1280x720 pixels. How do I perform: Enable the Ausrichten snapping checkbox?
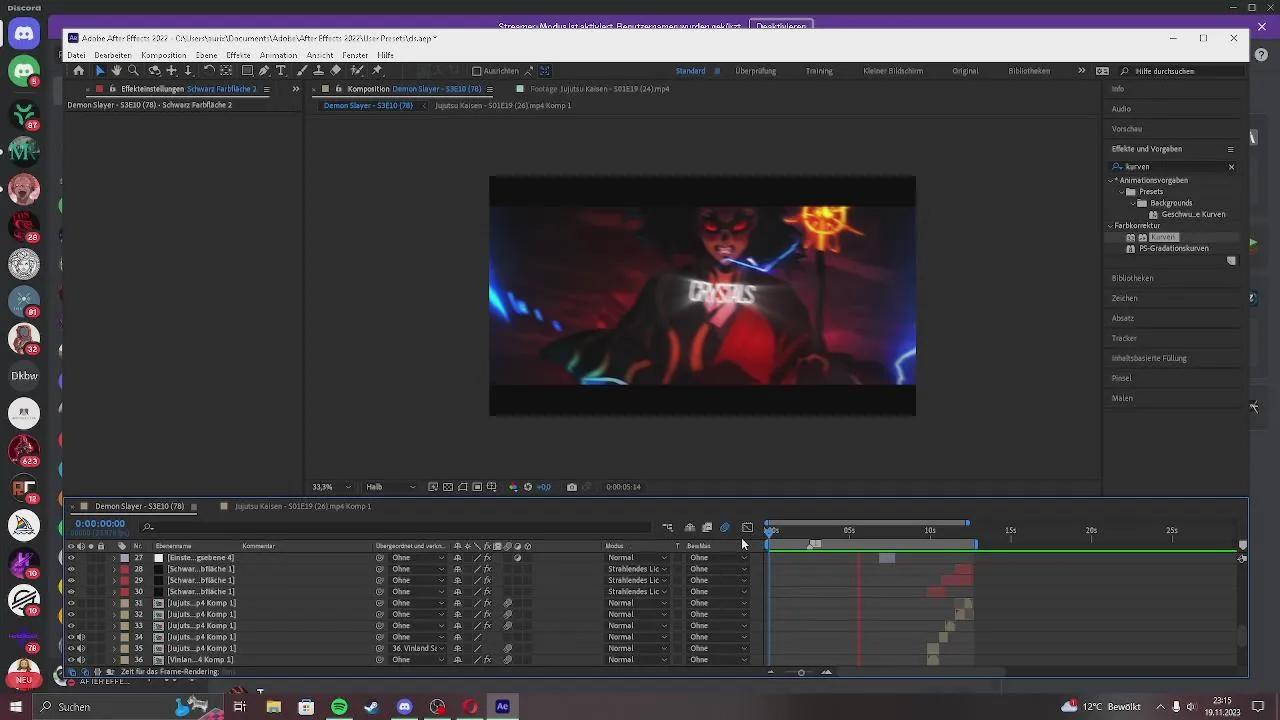click(477, 71)
